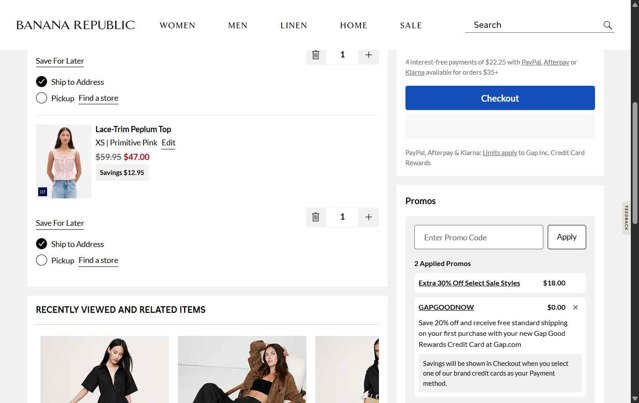Click the Savings $12.95 badge
The image size is (639, 403).
click(x=122, y=173)
